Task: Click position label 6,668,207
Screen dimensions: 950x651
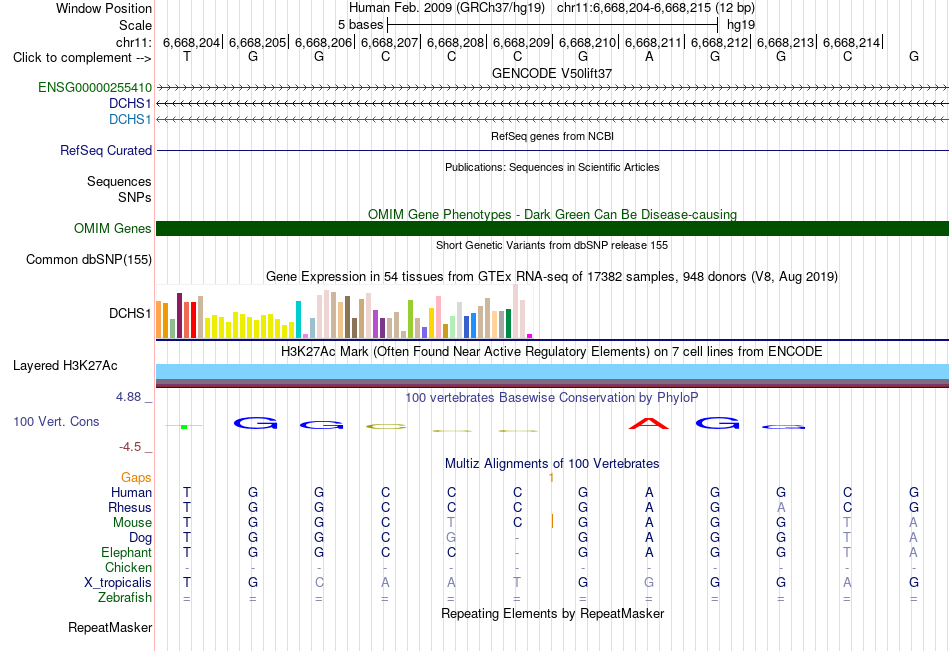Action: click(390, 42)
